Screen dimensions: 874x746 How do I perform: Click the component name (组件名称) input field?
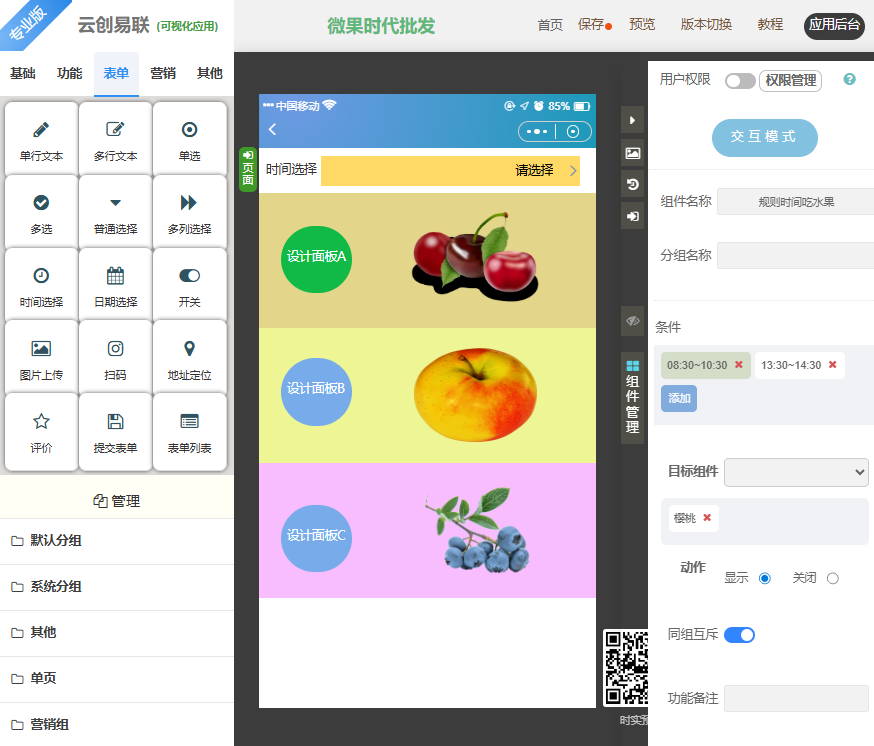pos(795,202)
